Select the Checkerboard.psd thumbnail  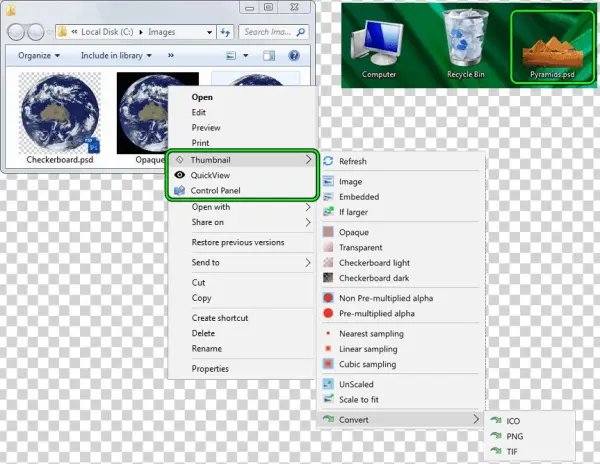pyautogui.click(x=60, y=119)
